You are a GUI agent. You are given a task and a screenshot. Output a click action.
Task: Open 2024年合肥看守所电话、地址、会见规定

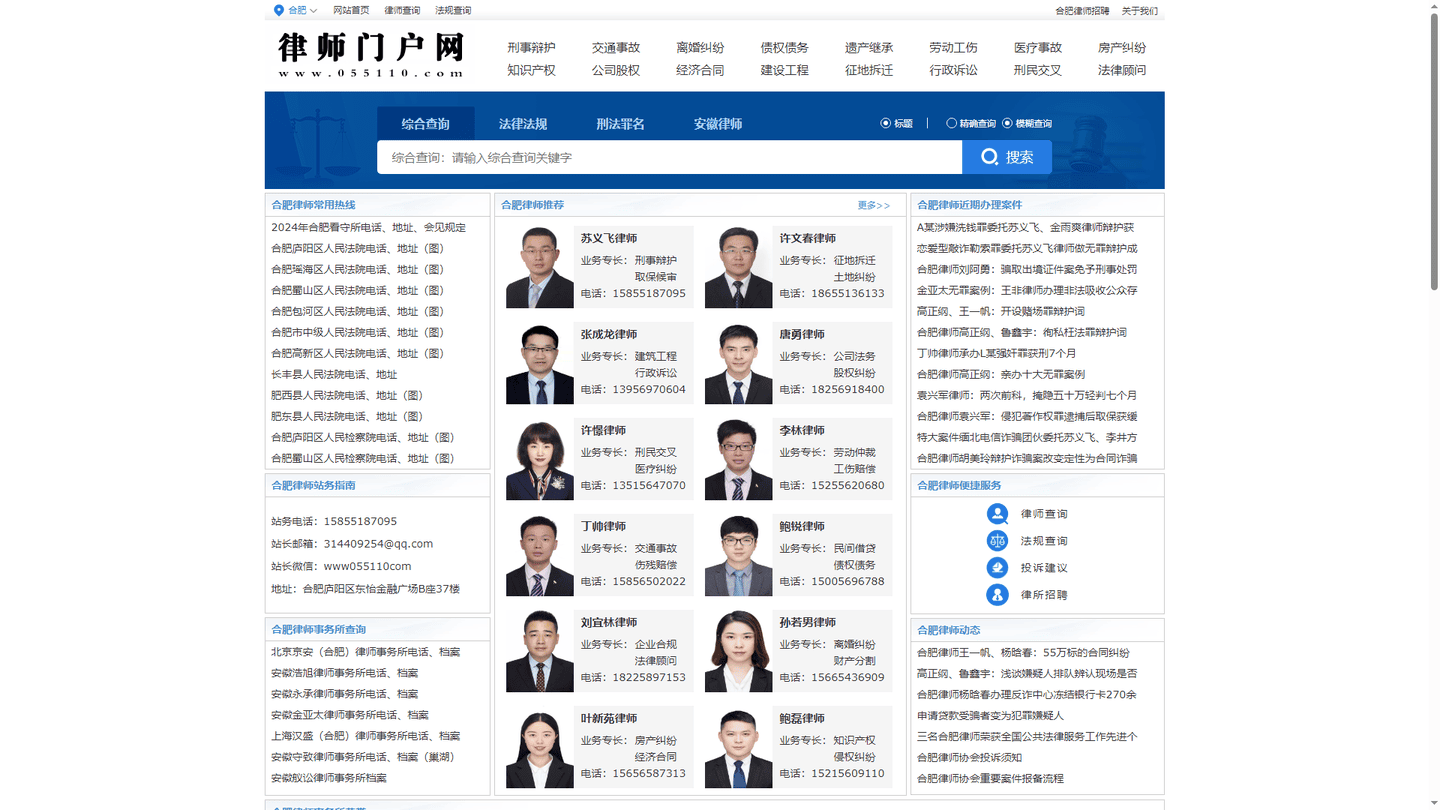click(368, 228)
